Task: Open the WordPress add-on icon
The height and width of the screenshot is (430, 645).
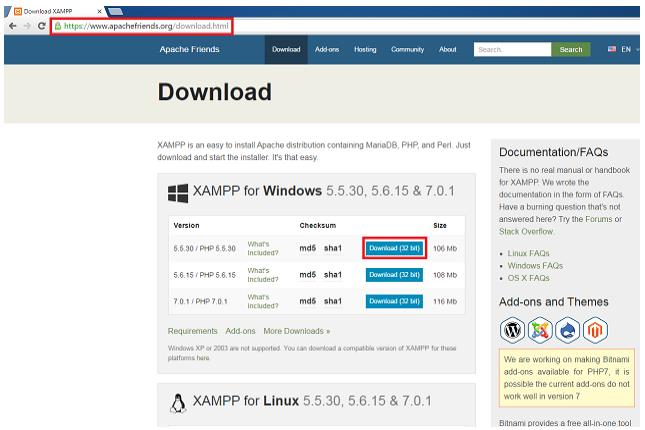Action: pos(512,330)
